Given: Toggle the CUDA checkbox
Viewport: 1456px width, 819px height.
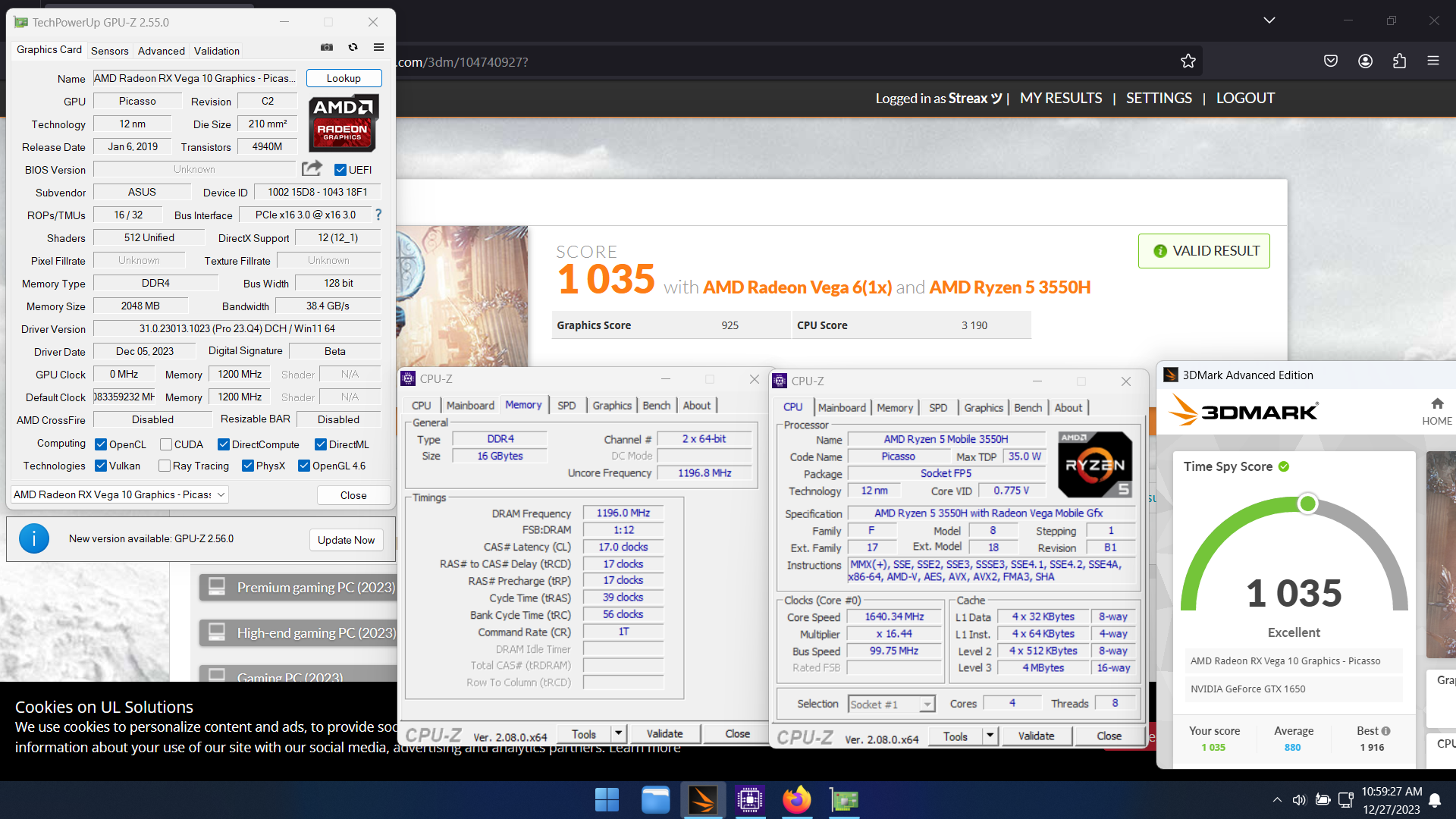Looking at the screenshot, I should tap(165, 444).
